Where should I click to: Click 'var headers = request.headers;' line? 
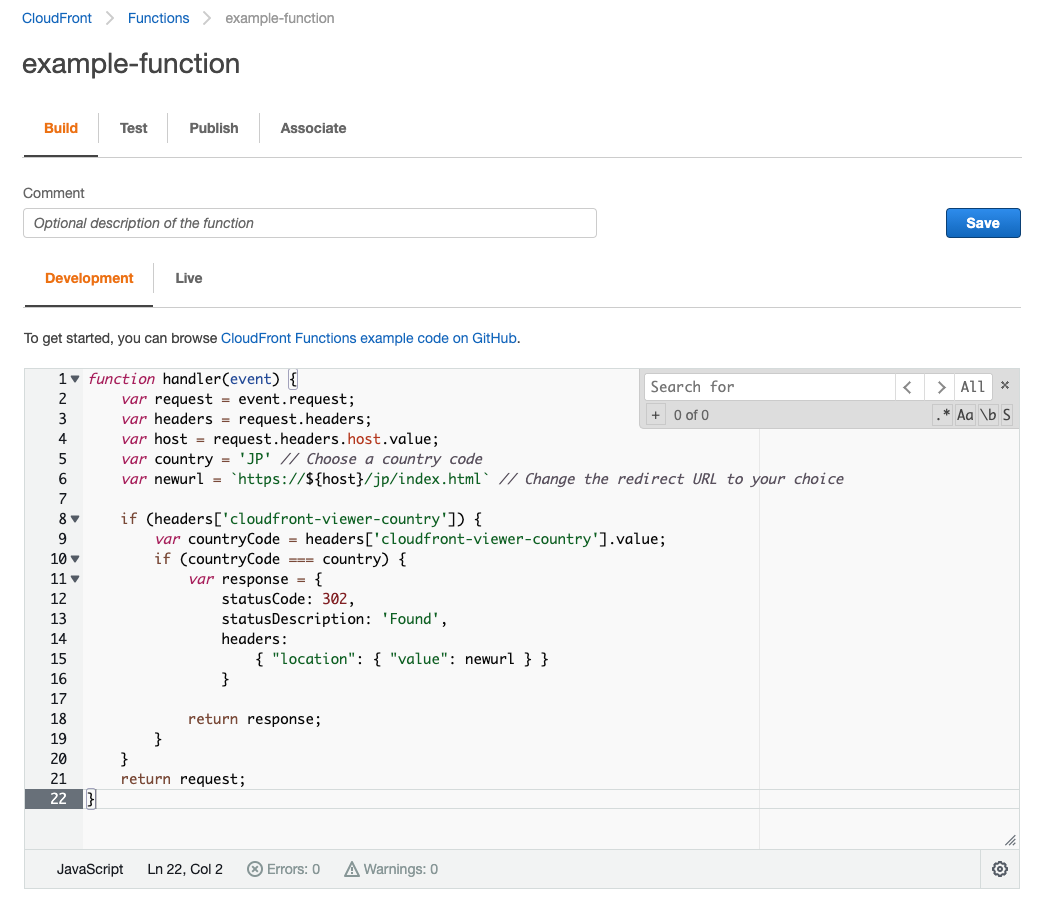pos(246,419)
